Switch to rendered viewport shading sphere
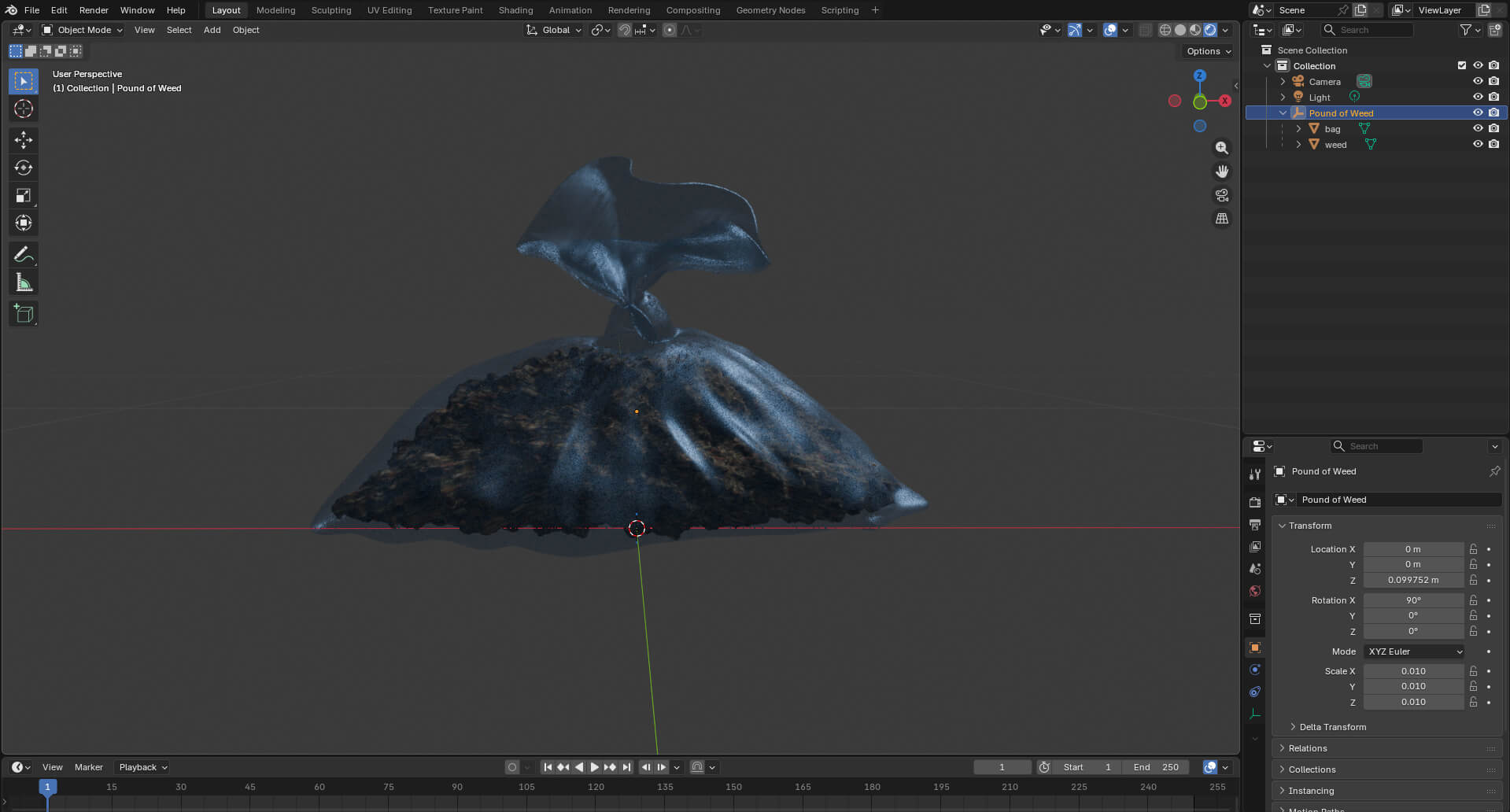Image resolution: width=1510 pixels, height=812 pixels. tap(1210, 30)
